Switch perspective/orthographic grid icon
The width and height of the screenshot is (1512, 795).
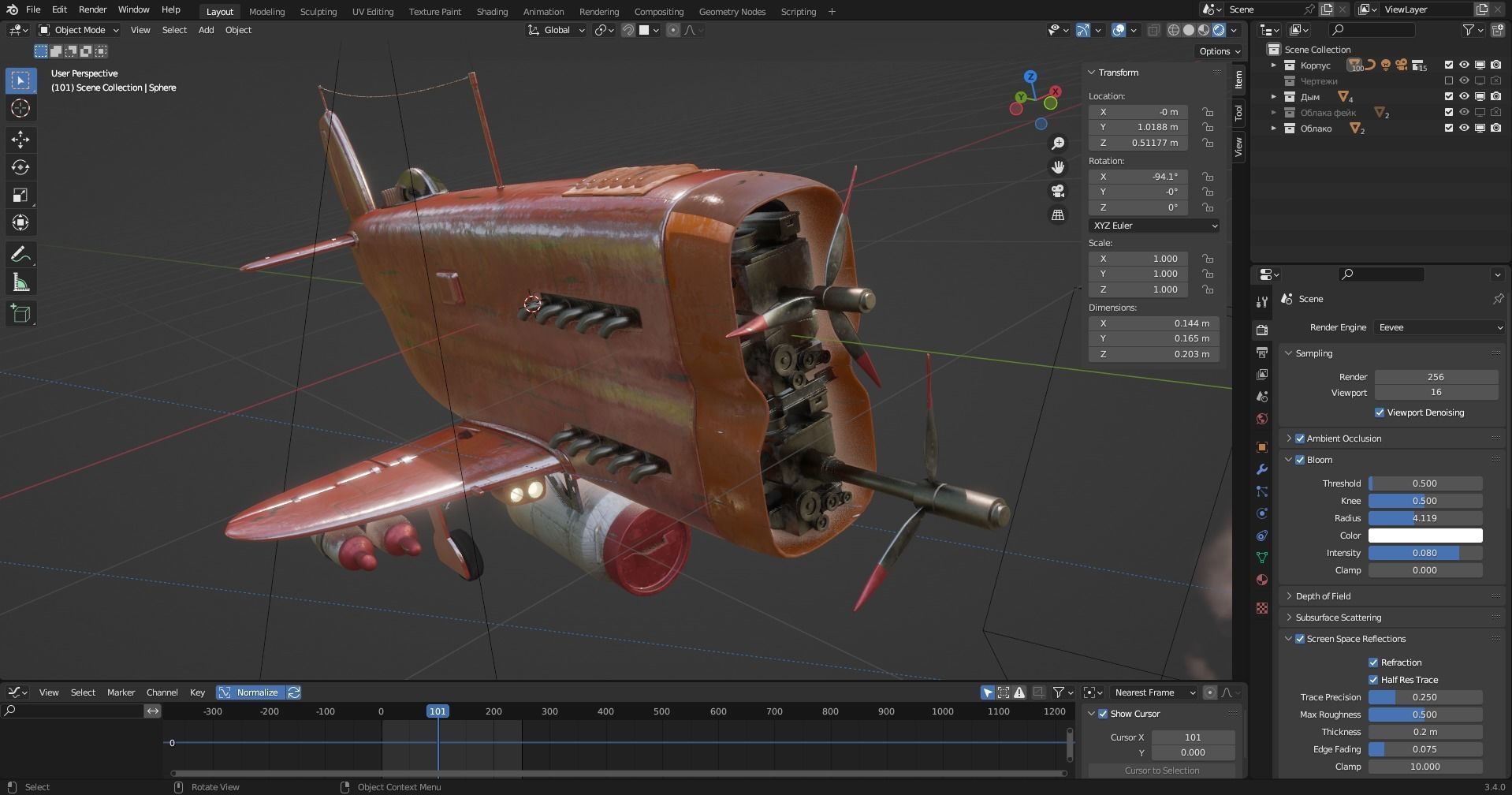pyautogui.click(x=1058, y=215)
